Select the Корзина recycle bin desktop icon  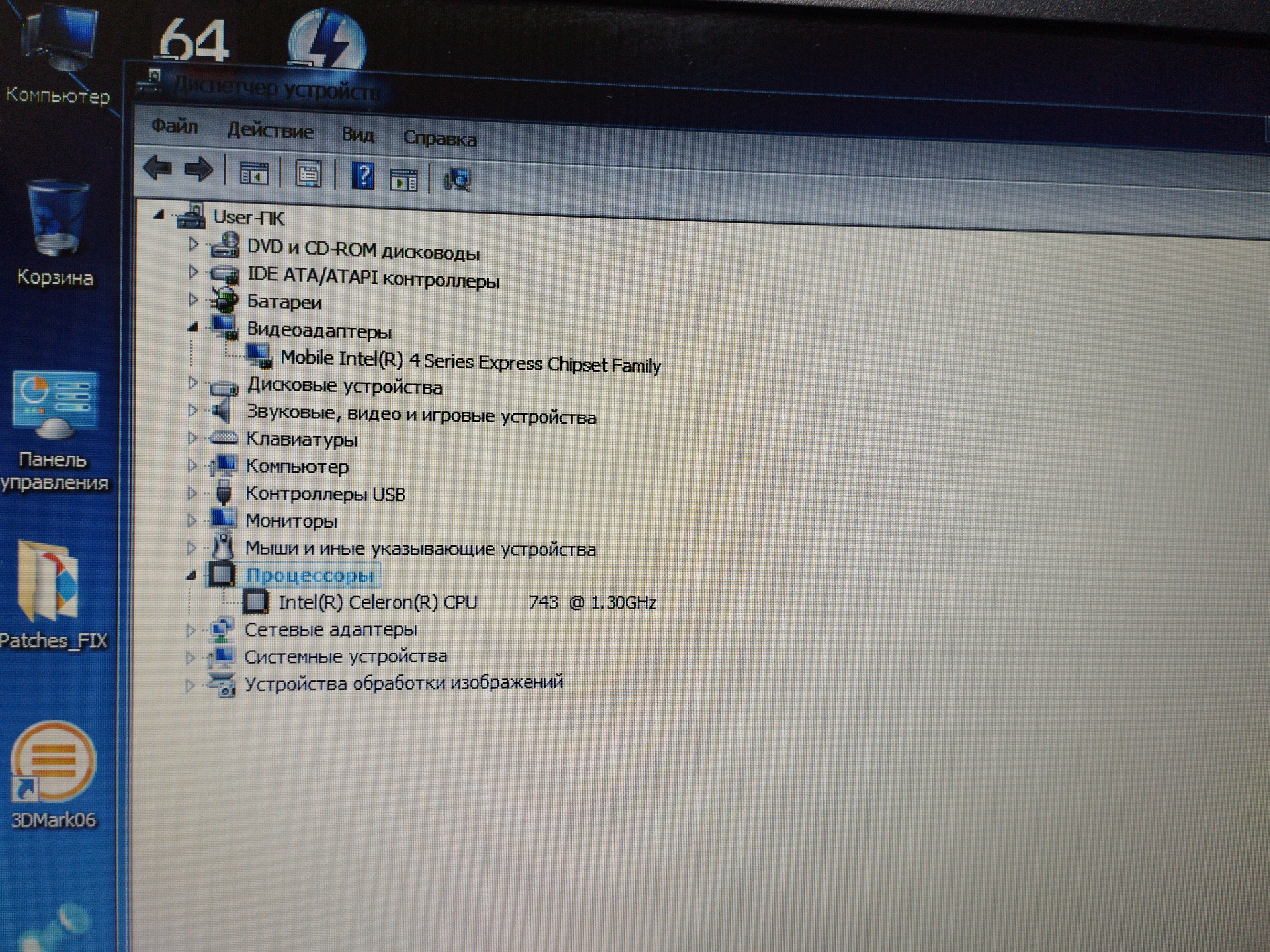(55, 232)
